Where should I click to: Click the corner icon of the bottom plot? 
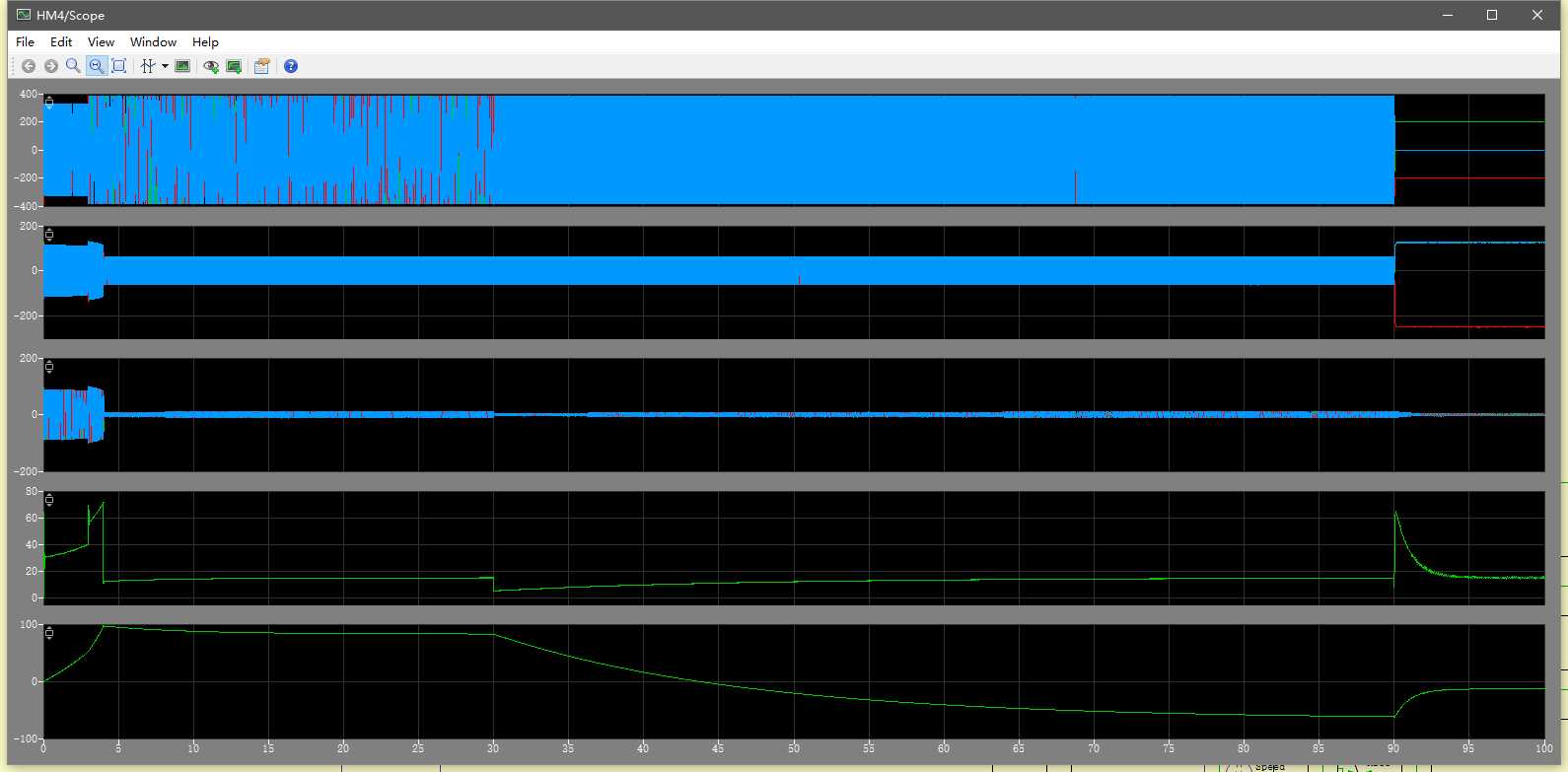49,633
